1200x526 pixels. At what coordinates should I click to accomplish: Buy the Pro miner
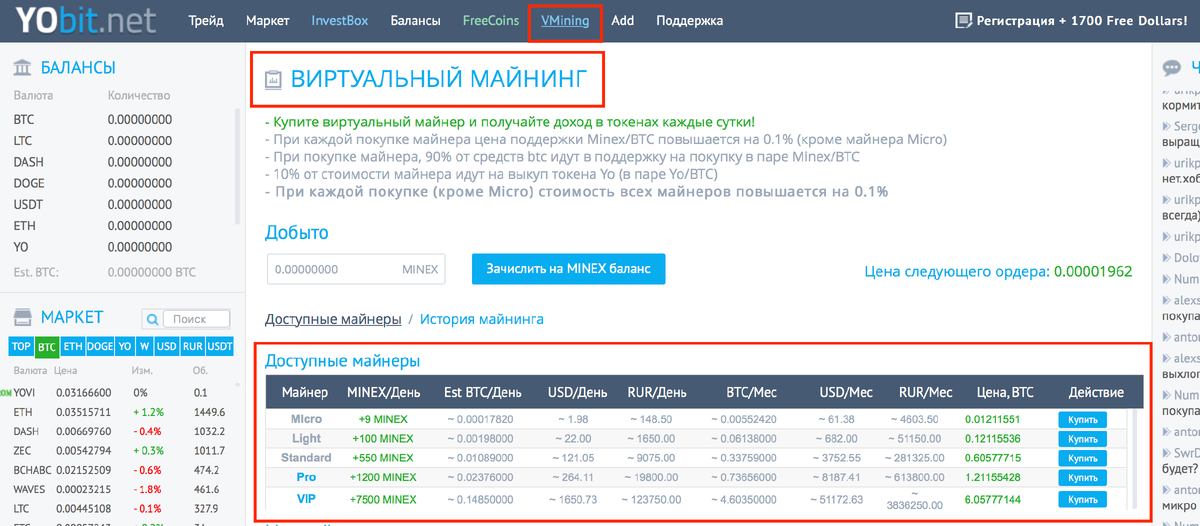point(1083,477)
